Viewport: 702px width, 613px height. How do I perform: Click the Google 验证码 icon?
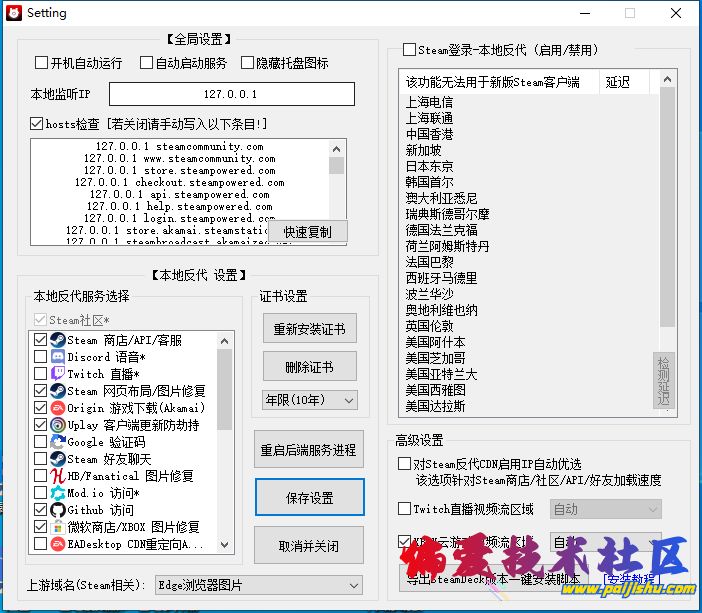pos(58,442)
